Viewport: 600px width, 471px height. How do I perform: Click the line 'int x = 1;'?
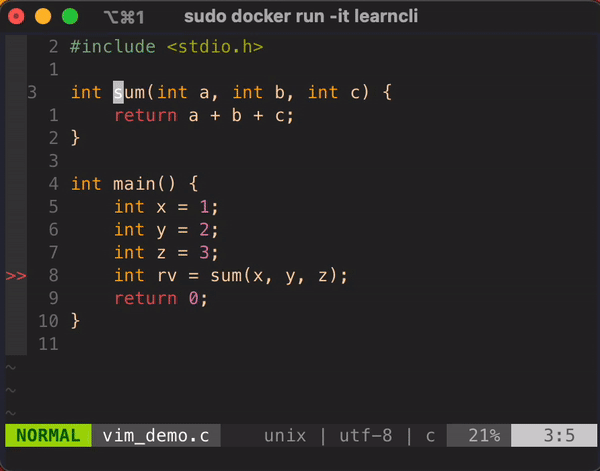[x=166, y=207]
